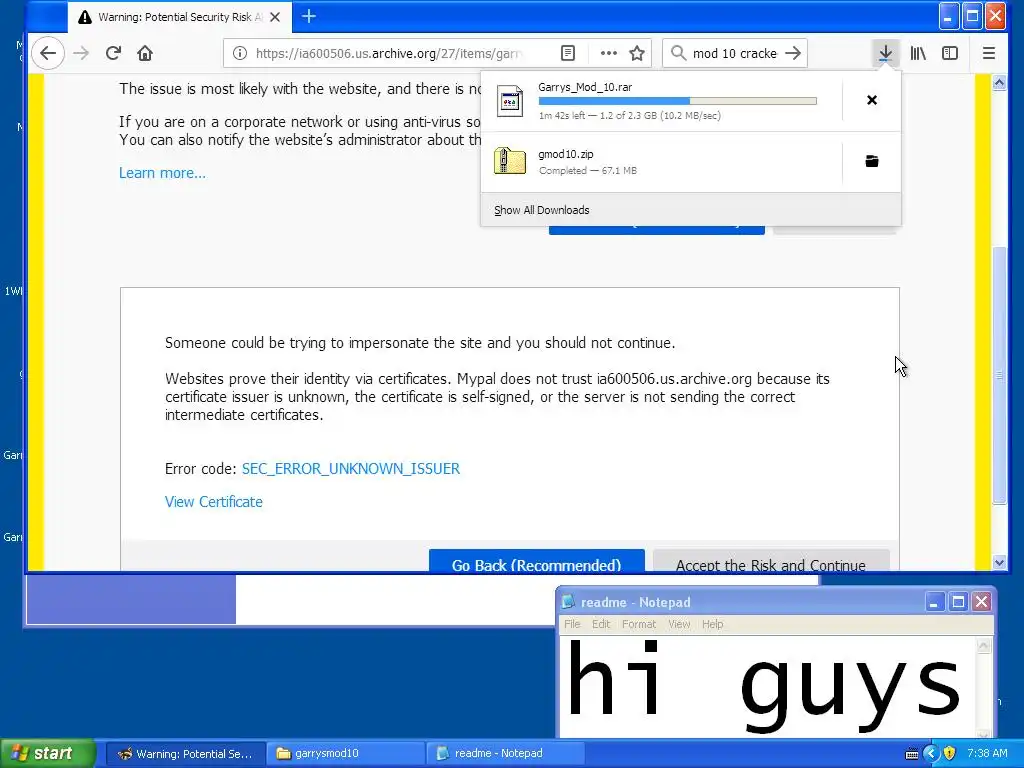
Task: Open Notepad File menu
Action: [572, 624]
